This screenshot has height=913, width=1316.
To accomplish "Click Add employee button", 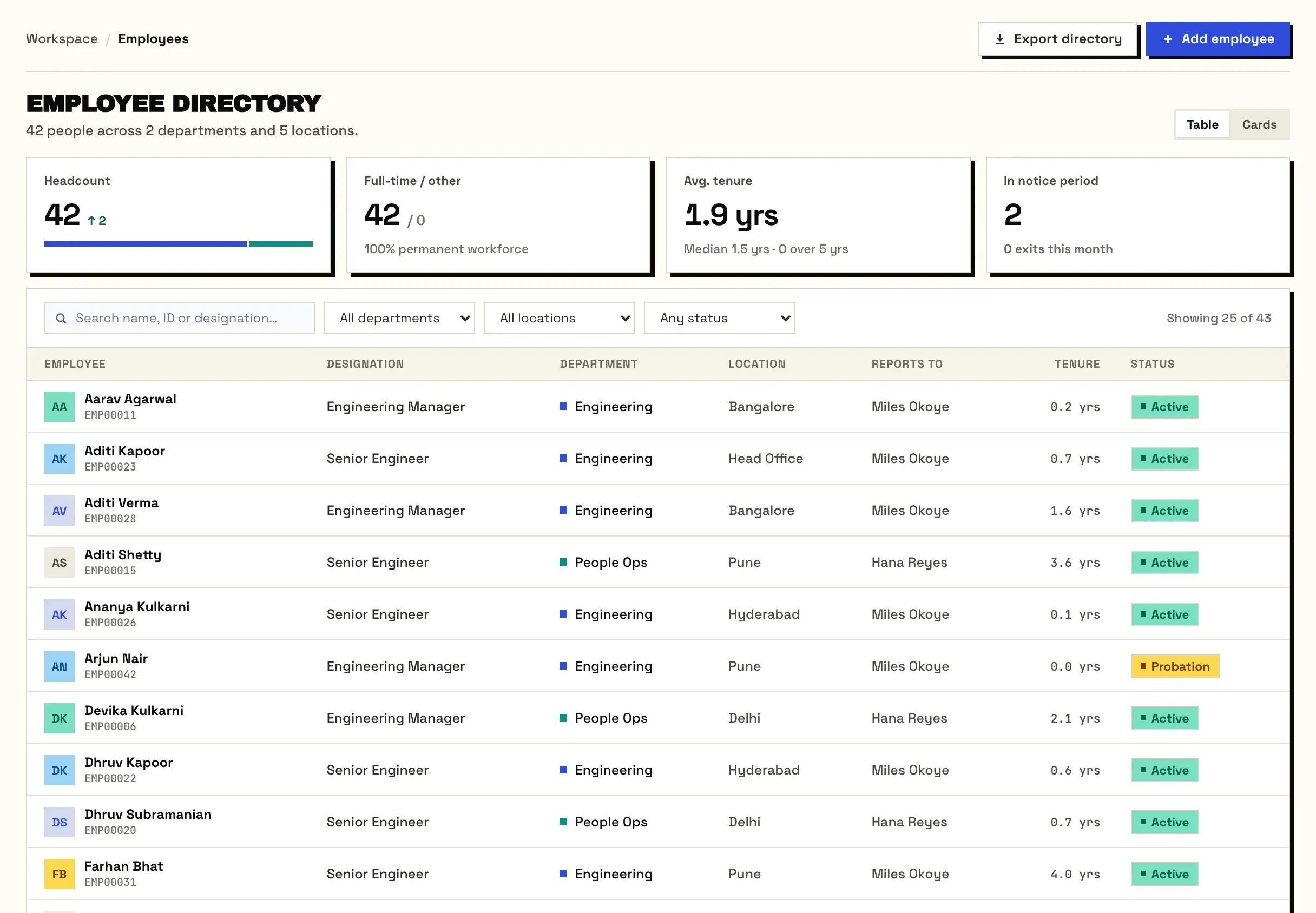I will coord(1219,39).
